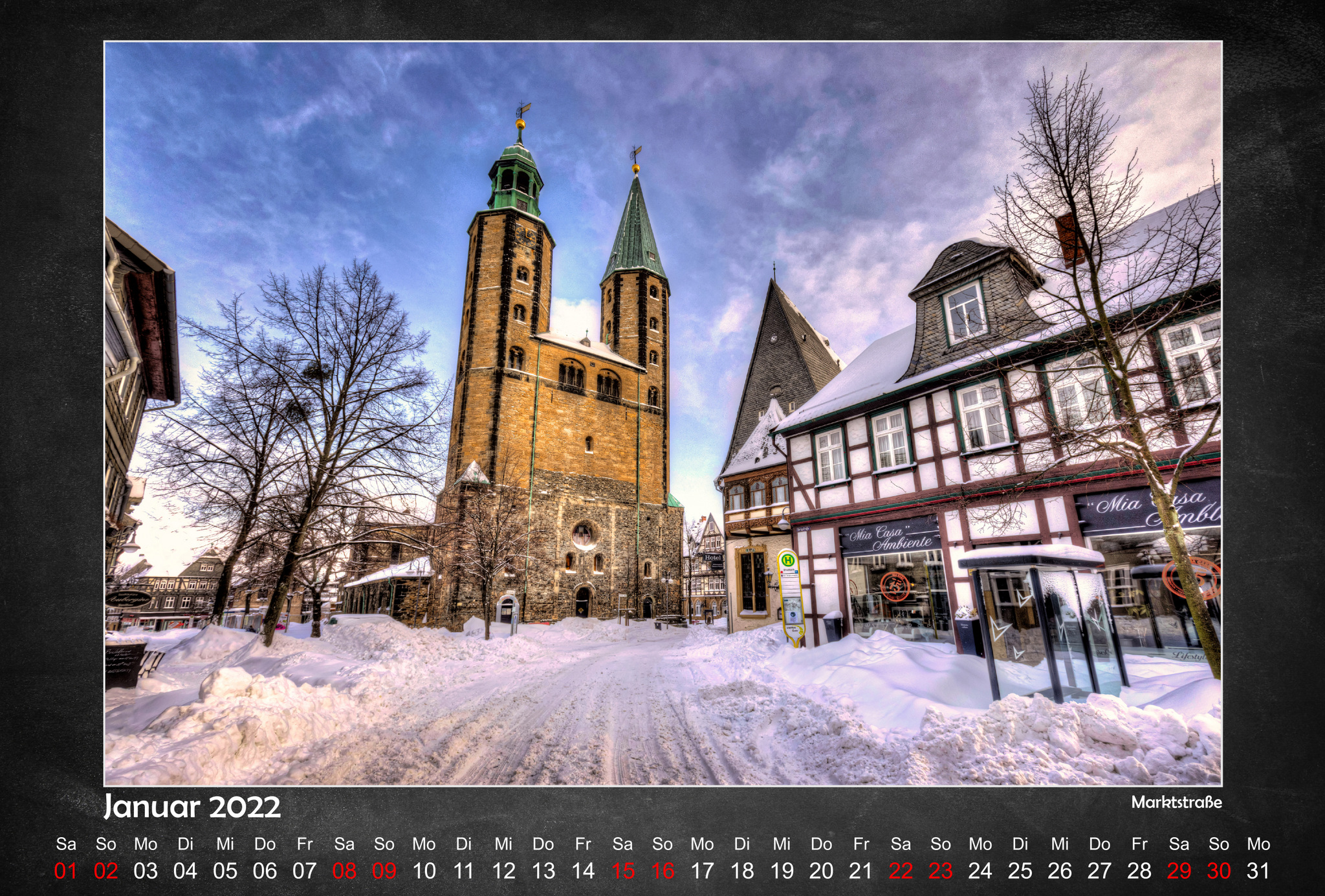Select date 21 in the calendar row
1325x896 pixels.
pyautogui.click(x=861, y=871)
